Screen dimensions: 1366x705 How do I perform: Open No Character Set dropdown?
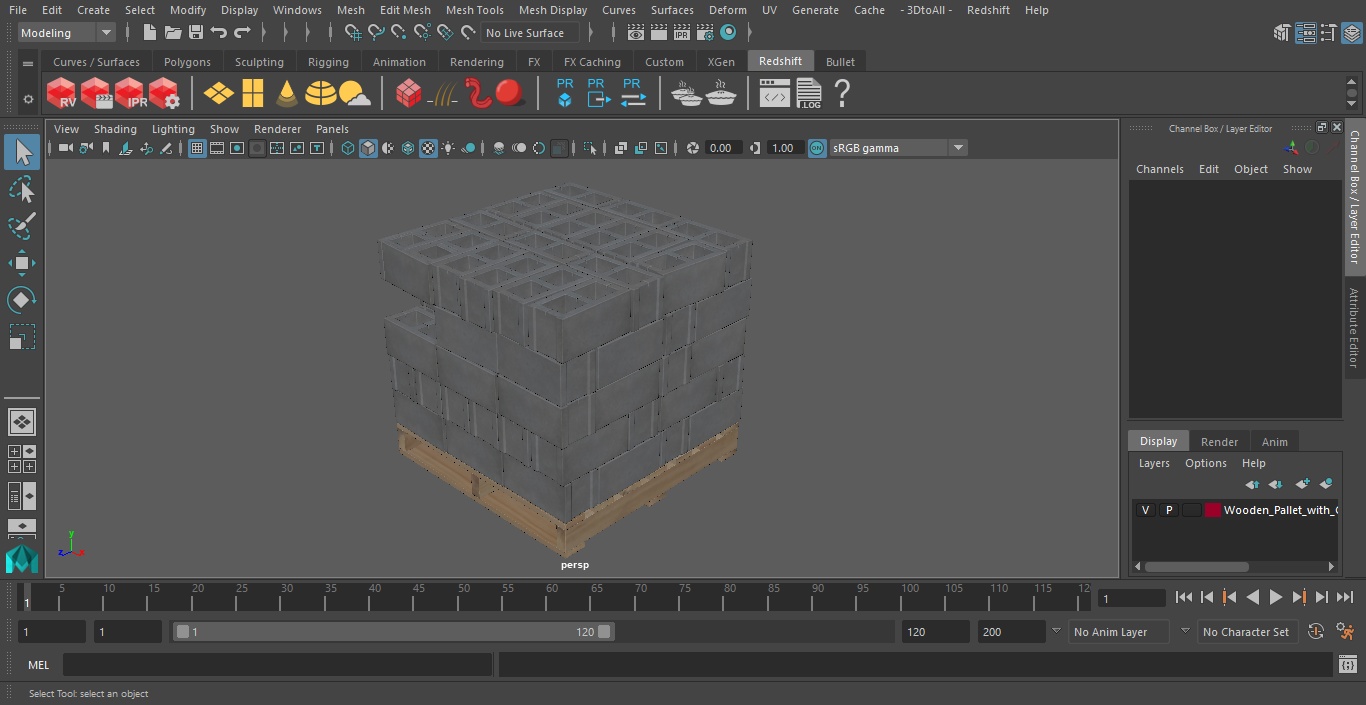1246,632
